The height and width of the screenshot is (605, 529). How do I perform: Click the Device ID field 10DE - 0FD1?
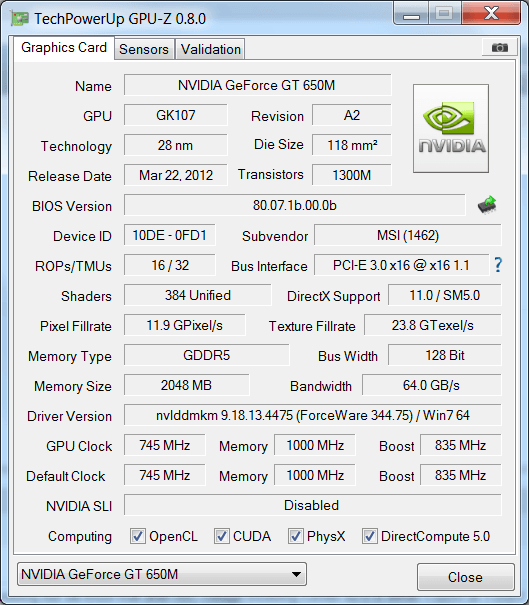pyautogui.click(x=169, y=235)
